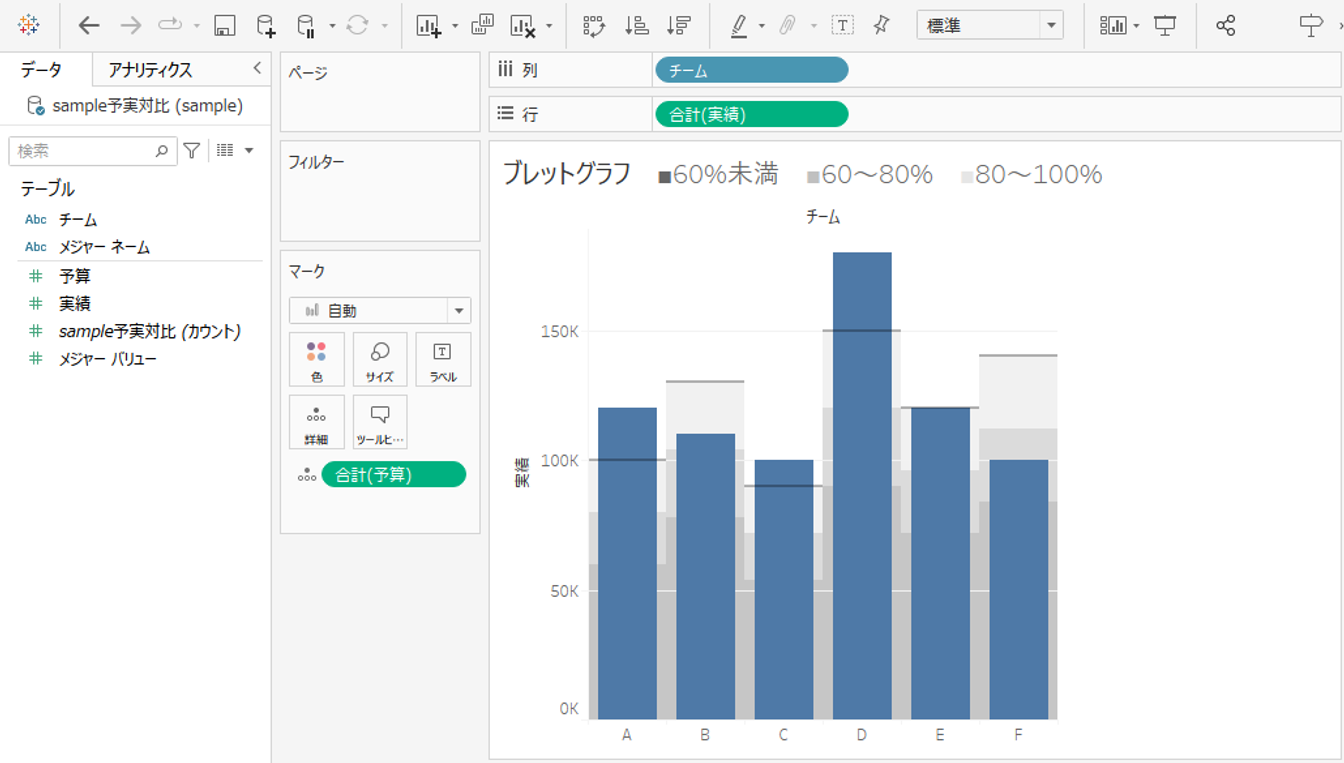1344x763 pixels.
Task: Expand the clear sheet dropdown arrow
Action: pos(549,26)
